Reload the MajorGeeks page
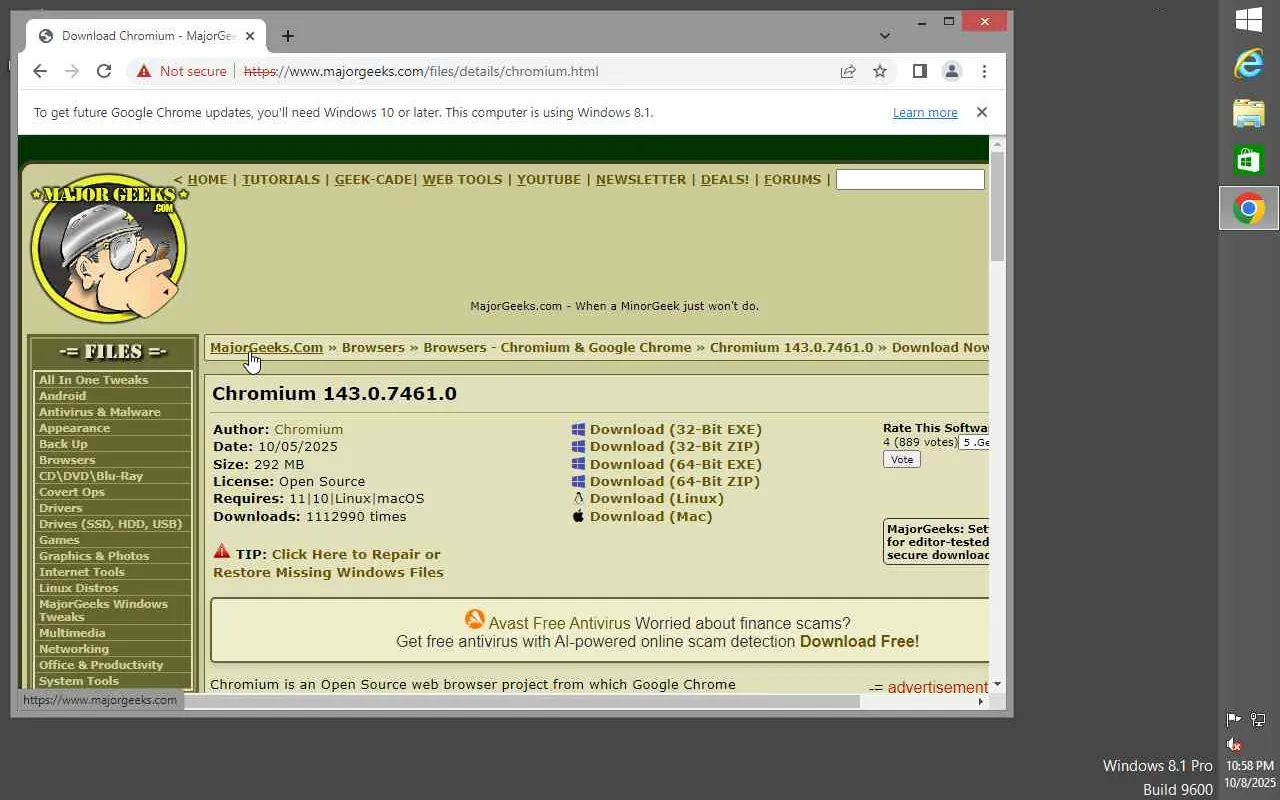Viewport: 1280px width, 800px height. click(x=104, y=71)
